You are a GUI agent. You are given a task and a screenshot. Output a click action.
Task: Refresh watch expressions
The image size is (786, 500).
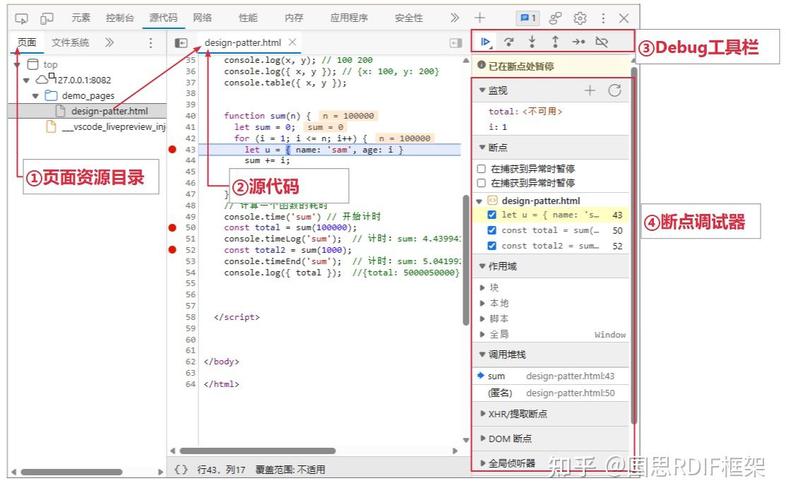pyautogui.click(x=615, y=90)
